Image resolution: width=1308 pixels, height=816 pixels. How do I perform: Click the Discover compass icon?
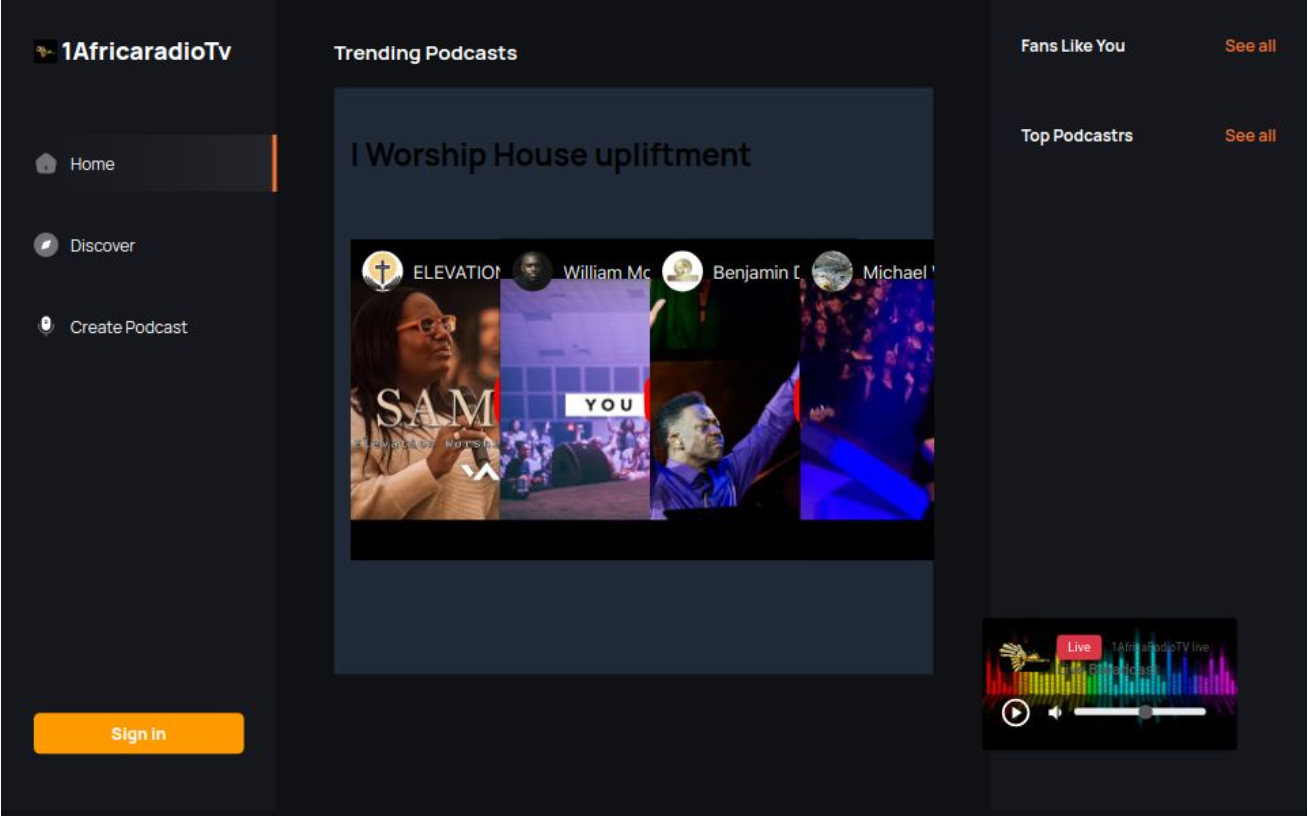point(46,245)
